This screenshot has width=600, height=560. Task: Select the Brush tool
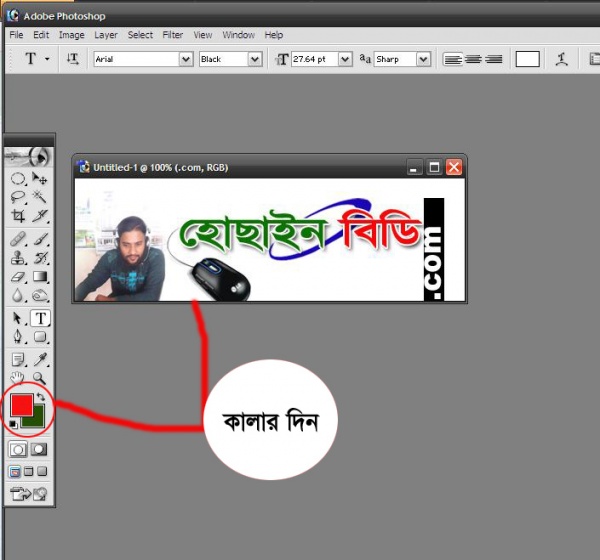(x=40, y=239)
